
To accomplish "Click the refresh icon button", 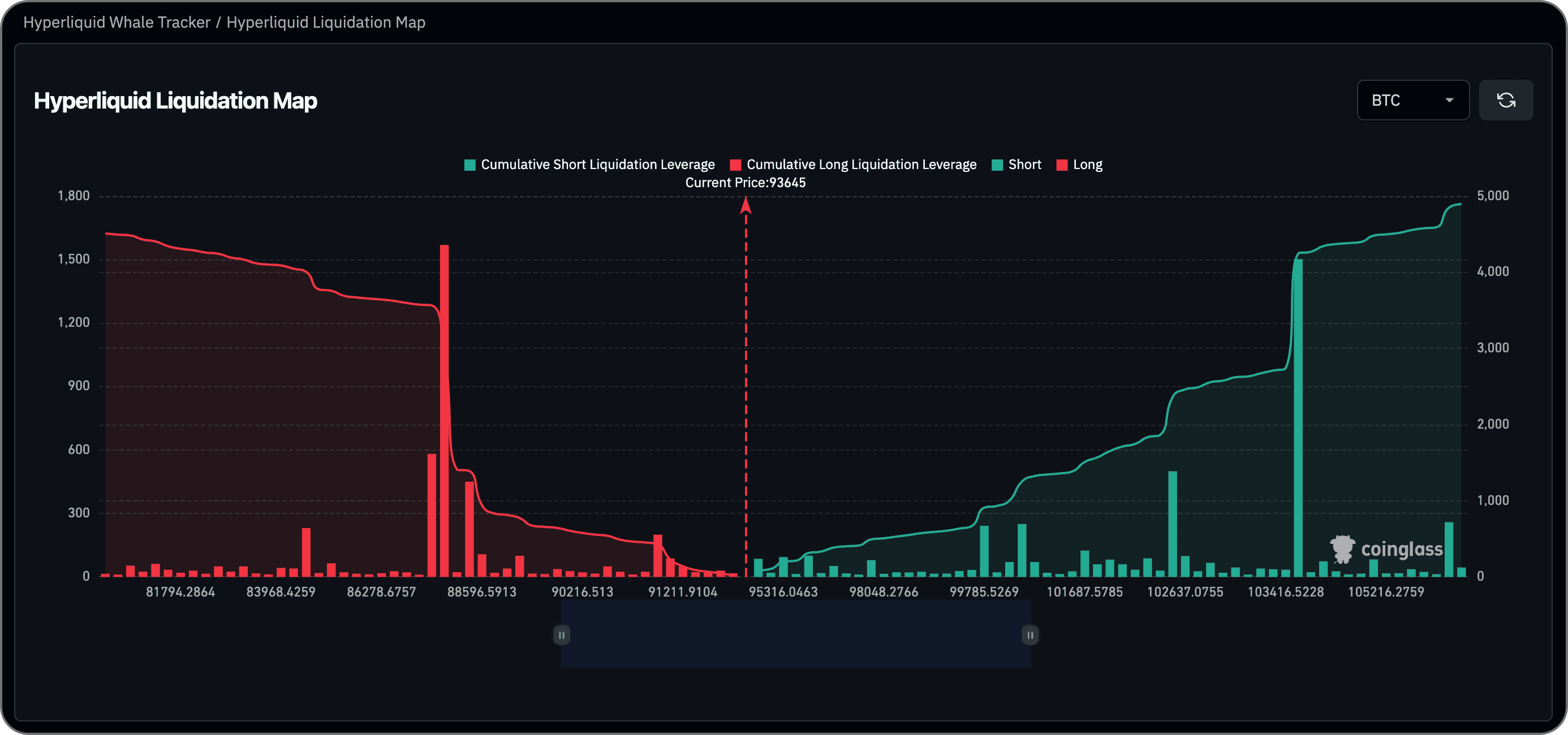I will point(1505,101).
